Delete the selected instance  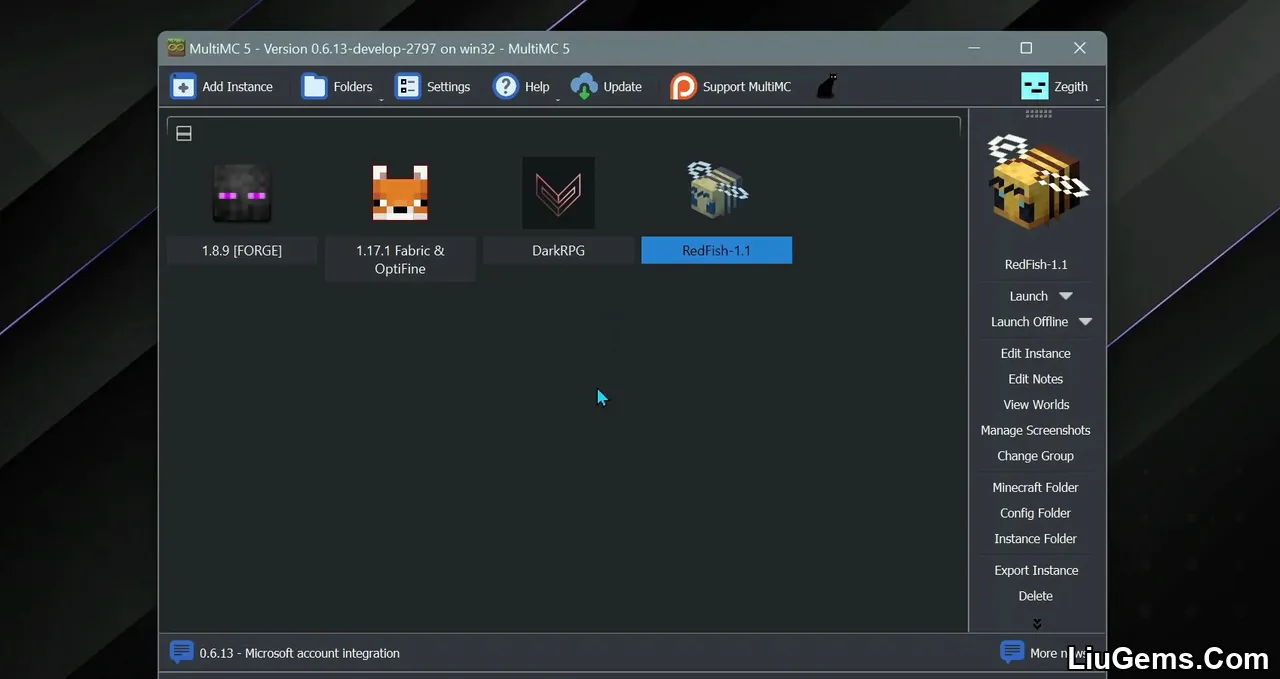[1036, 596]
